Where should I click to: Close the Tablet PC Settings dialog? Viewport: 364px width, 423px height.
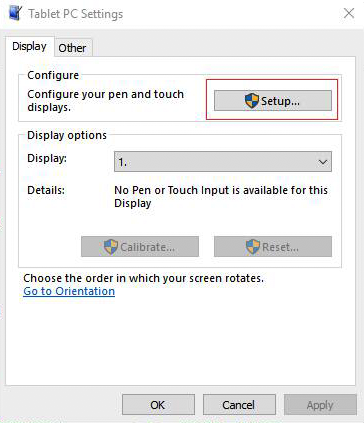point(349,13)
